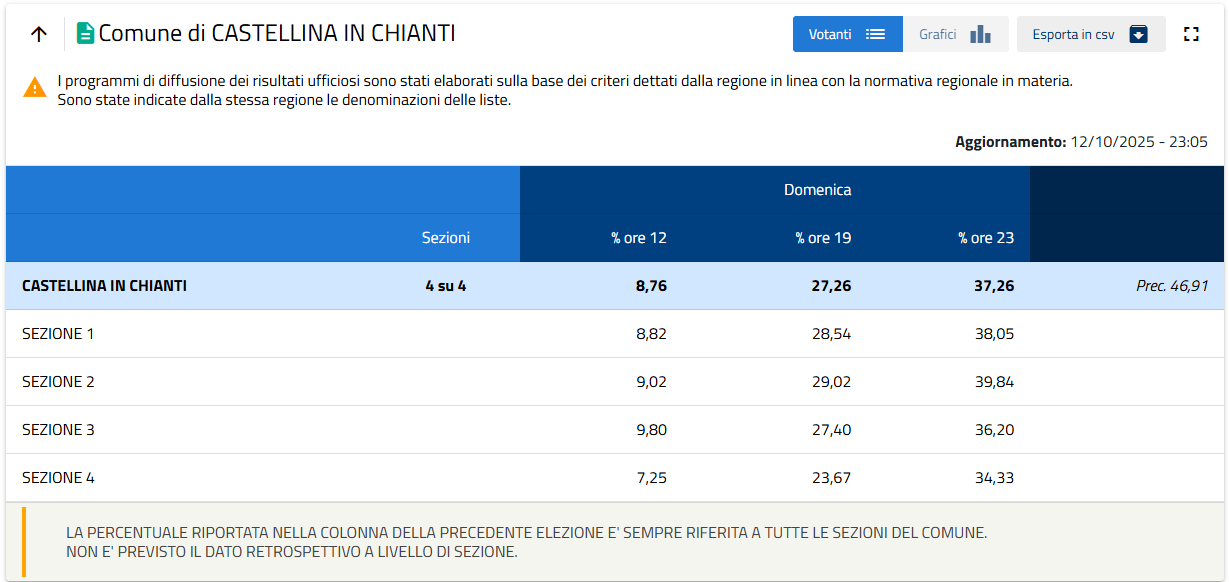Viewport: 1229px width, 582px height.
Task: Click the list icon in Votanti button
Action: 875,34
